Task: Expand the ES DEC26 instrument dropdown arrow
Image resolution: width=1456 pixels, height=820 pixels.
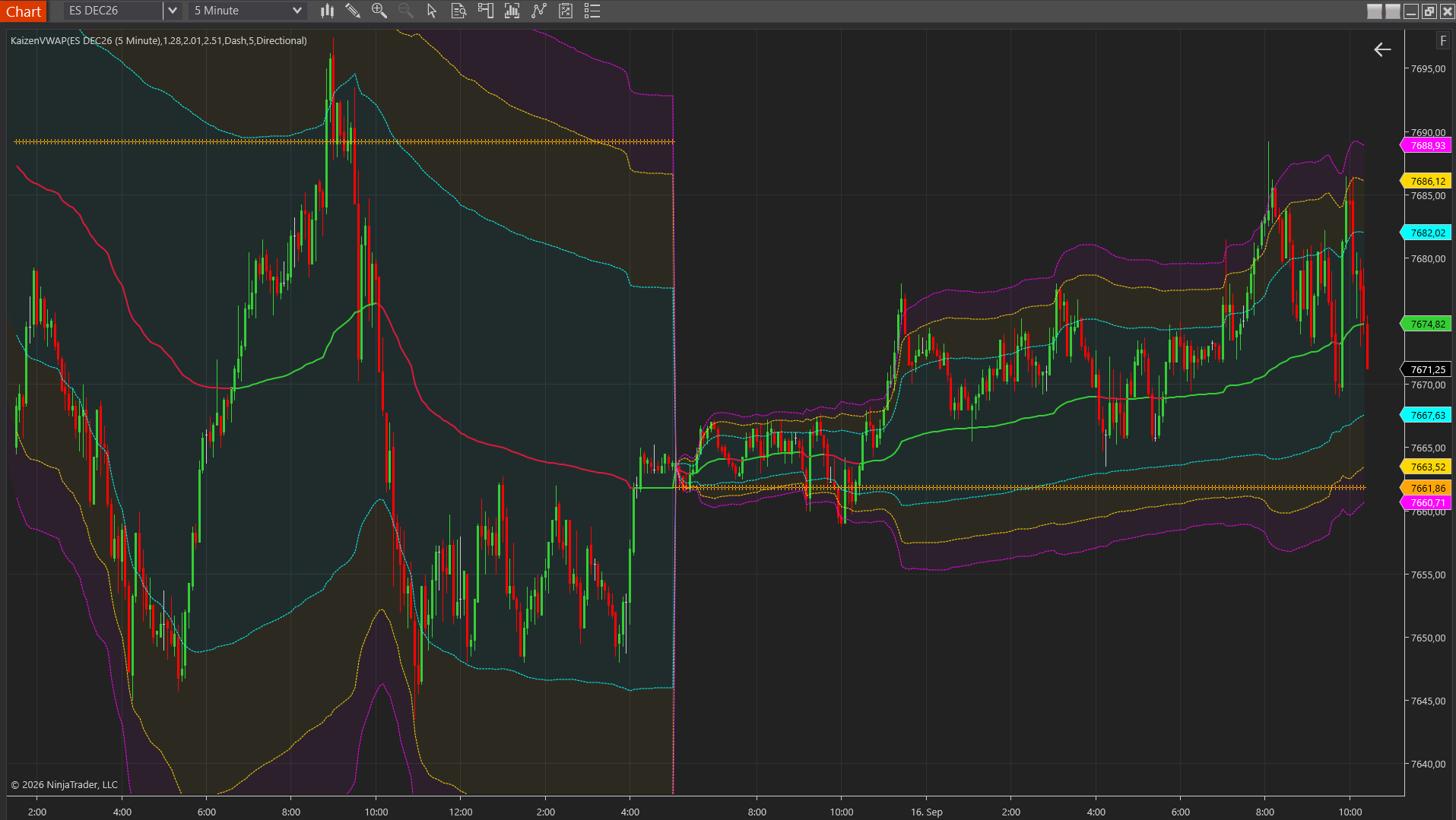Action: click(173, 11)
